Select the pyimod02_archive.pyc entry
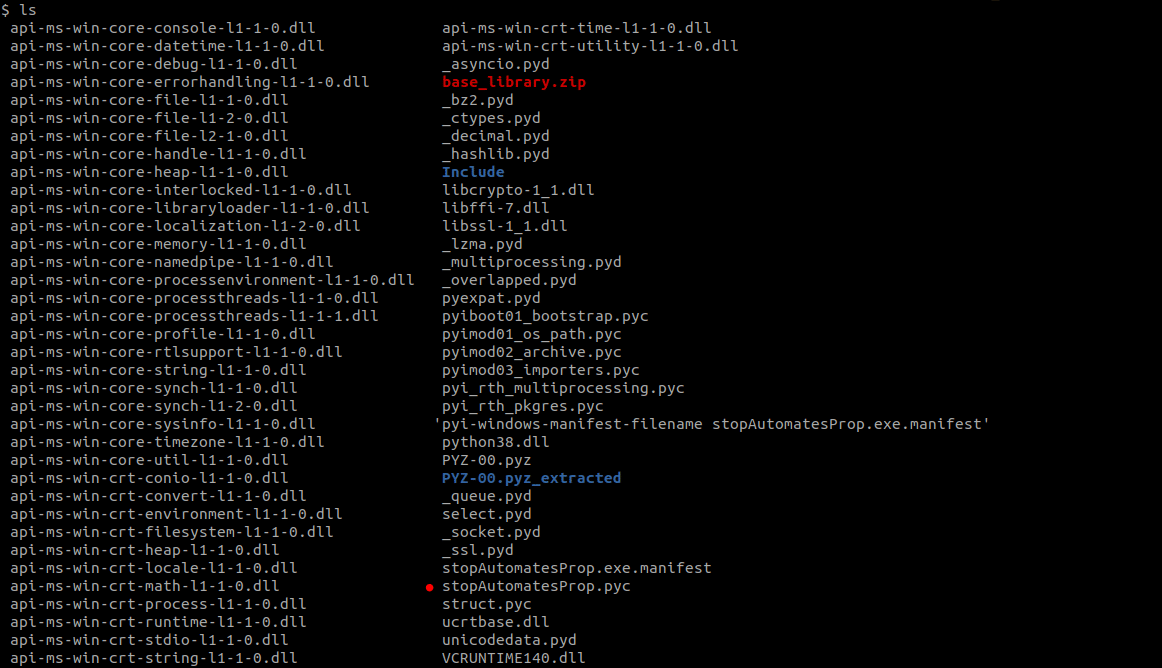This screenshot has height=668, width=1162. pyautogui.click(x=531, y=352)
